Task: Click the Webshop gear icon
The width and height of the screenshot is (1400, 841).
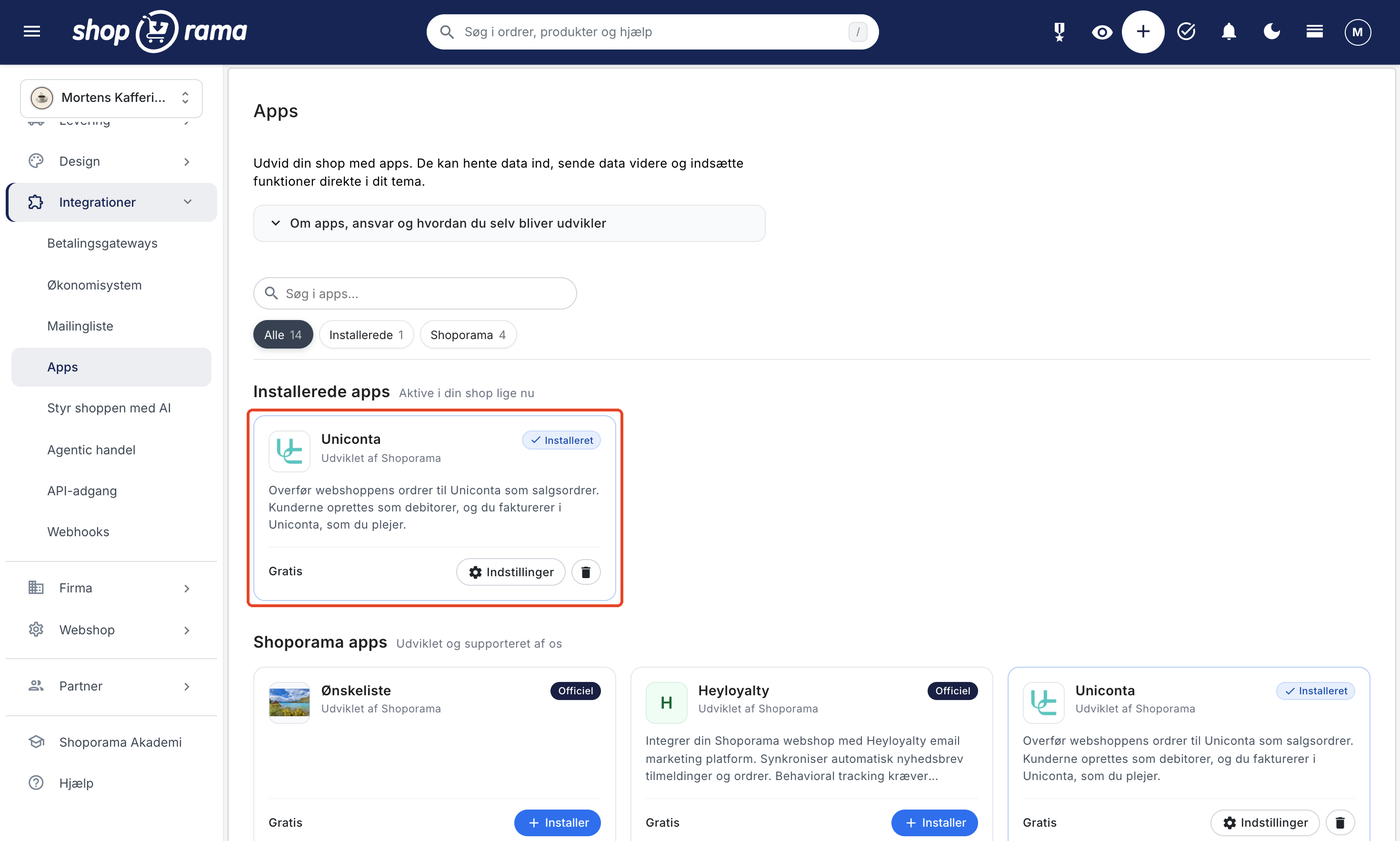Action: pos(36,630)
